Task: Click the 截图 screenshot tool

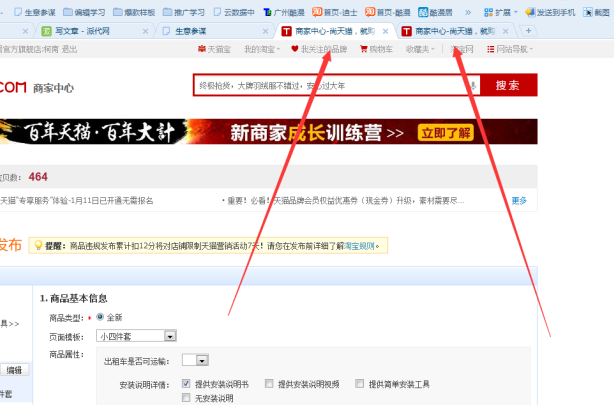Action: pyautogui.click(x=596, y=13)
